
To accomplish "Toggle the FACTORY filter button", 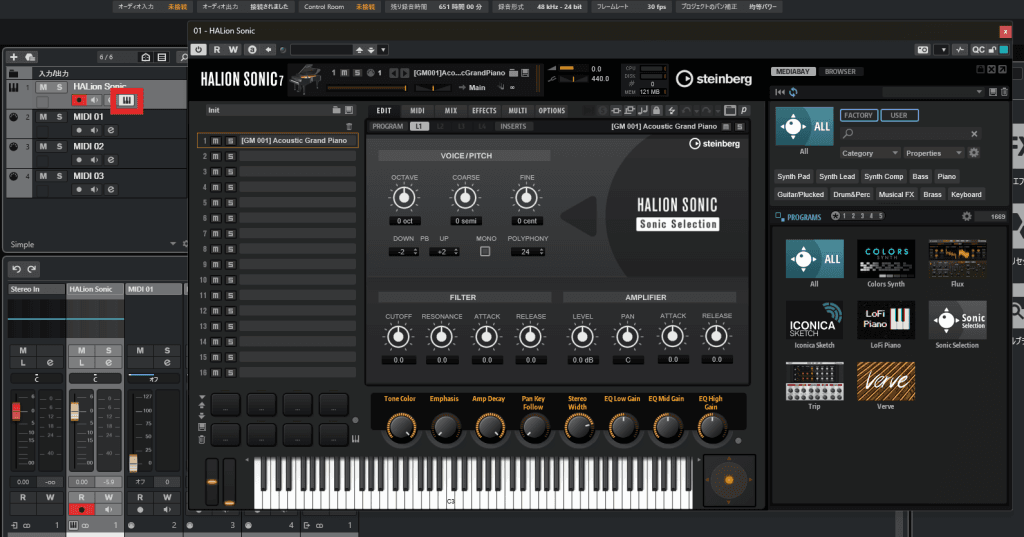I will [x=858, y=116].
